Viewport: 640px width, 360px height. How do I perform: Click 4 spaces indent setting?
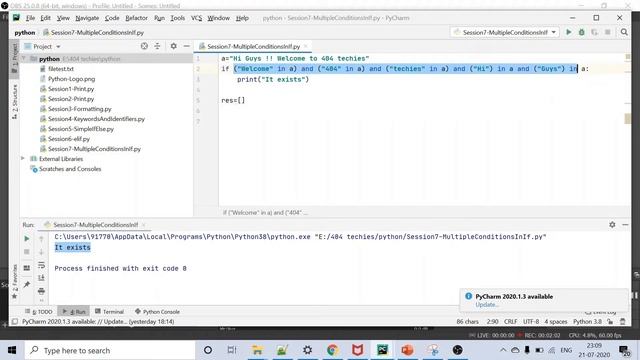coord(556,322)
